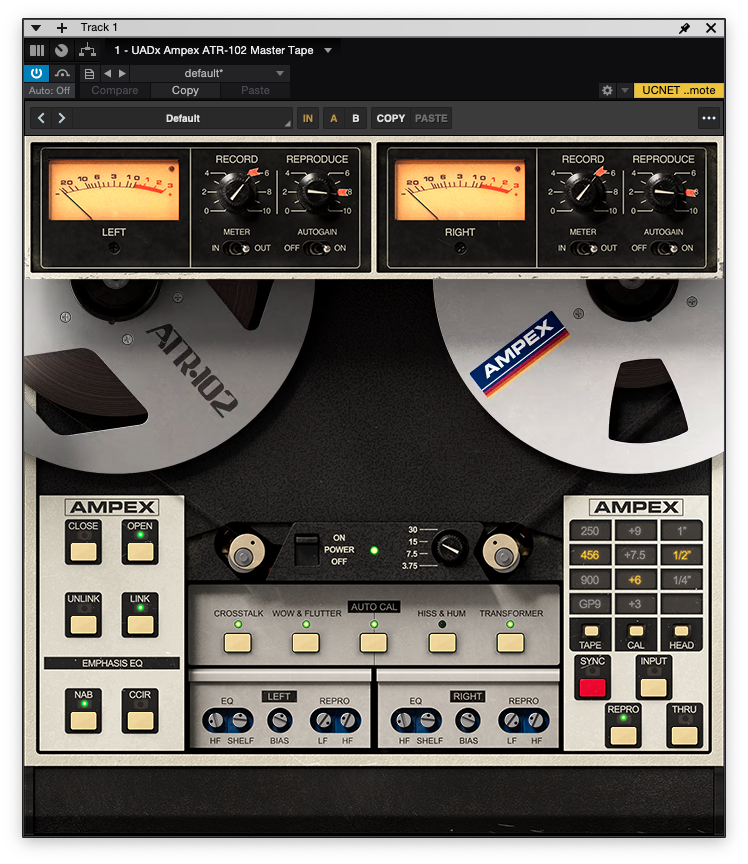Select the SYNC path button
This screenshot has width=748, height=864.
pos(593,687)
